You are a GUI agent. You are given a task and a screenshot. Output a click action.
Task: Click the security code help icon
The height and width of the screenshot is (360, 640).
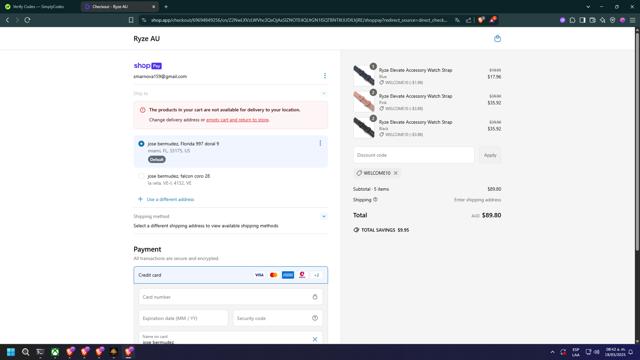coord(315,318)
